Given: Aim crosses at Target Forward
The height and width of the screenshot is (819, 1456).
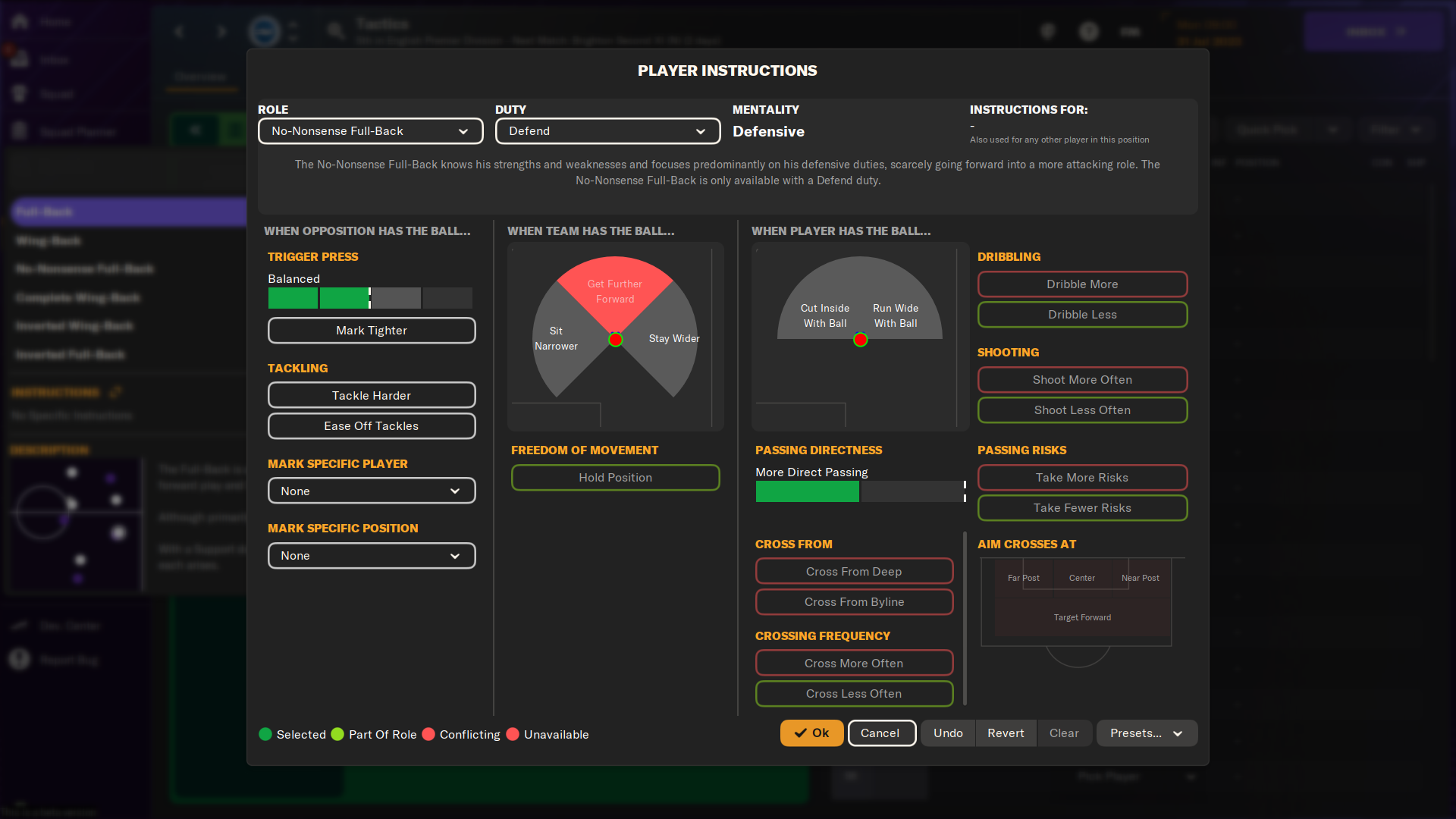Looking at the screenshot, I should click(1082, 617).
